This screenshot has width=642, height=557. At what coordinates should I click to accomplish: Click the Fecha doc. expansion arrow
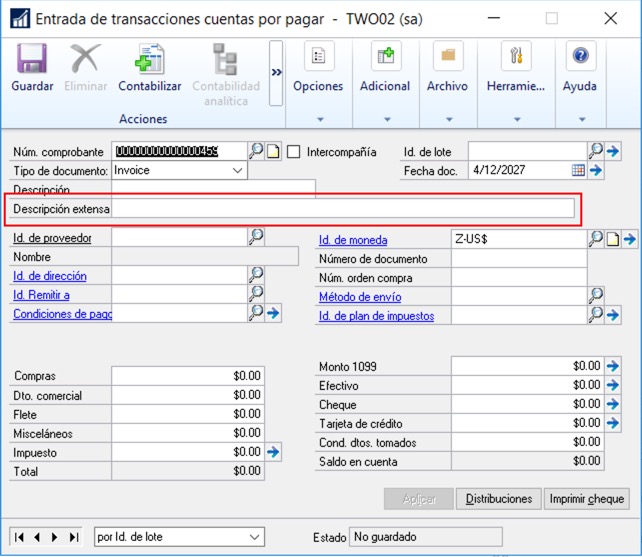(x=596, y=170)
